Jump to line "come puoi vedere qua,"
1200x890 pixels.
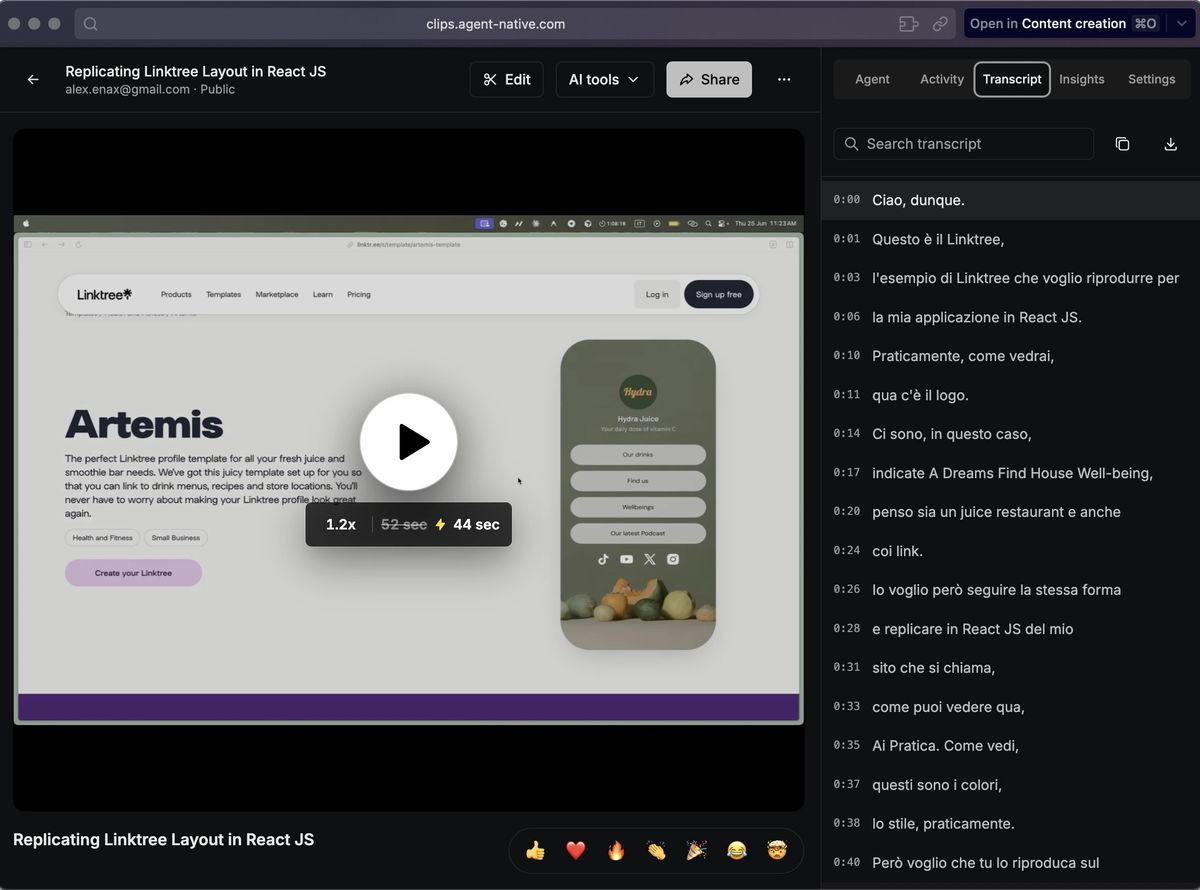click(x=1010, y=707)
